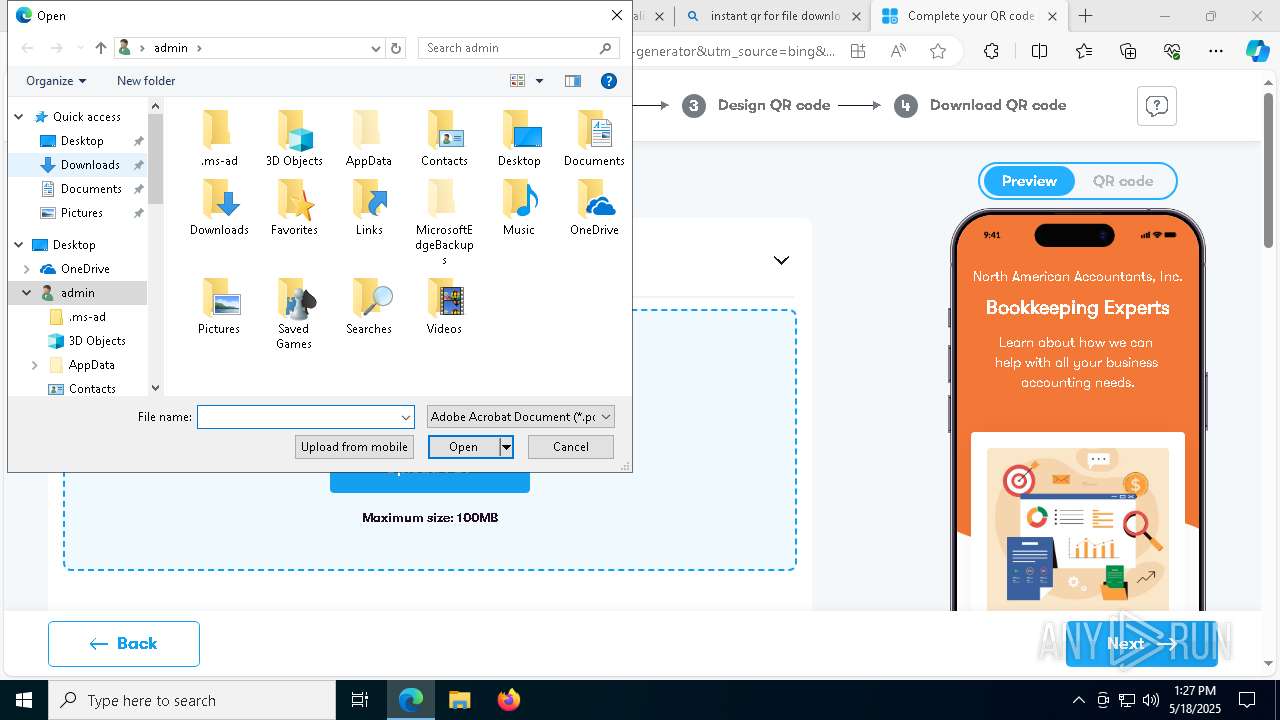Open the File name combo box dropdown
The width and height of the screenshot is (1280, 720).
pyautogui.click(x=406, y=417)
